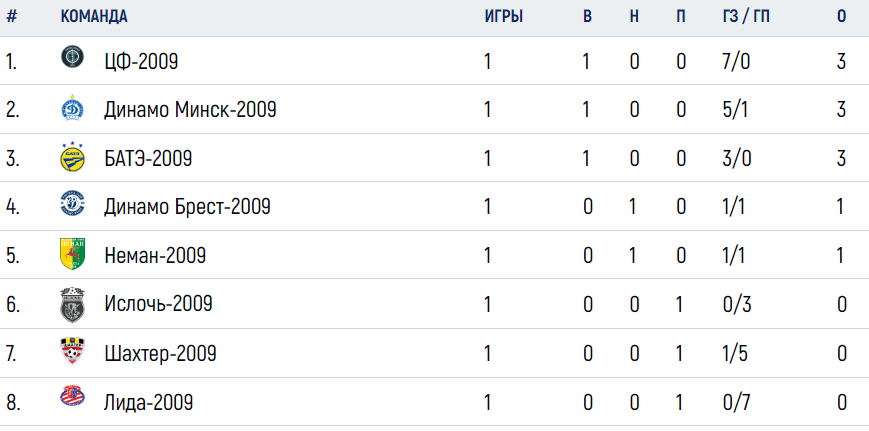Screen dimensions: 869x431
Task: Sort by the ИГРЫ column header
Action: [504, 17]
